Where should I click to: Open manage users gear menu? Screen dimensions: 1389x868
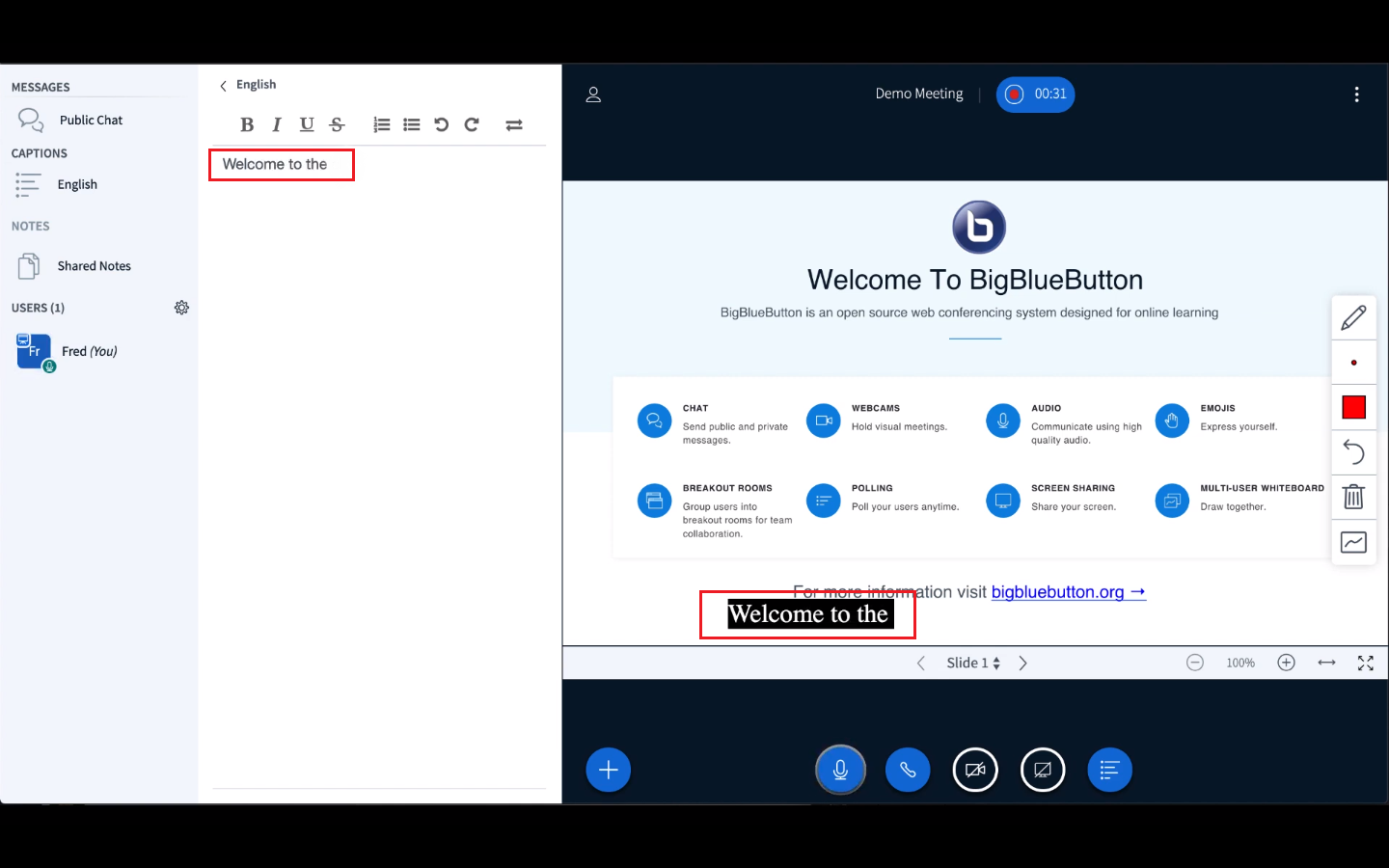click(x=181, y=308)
